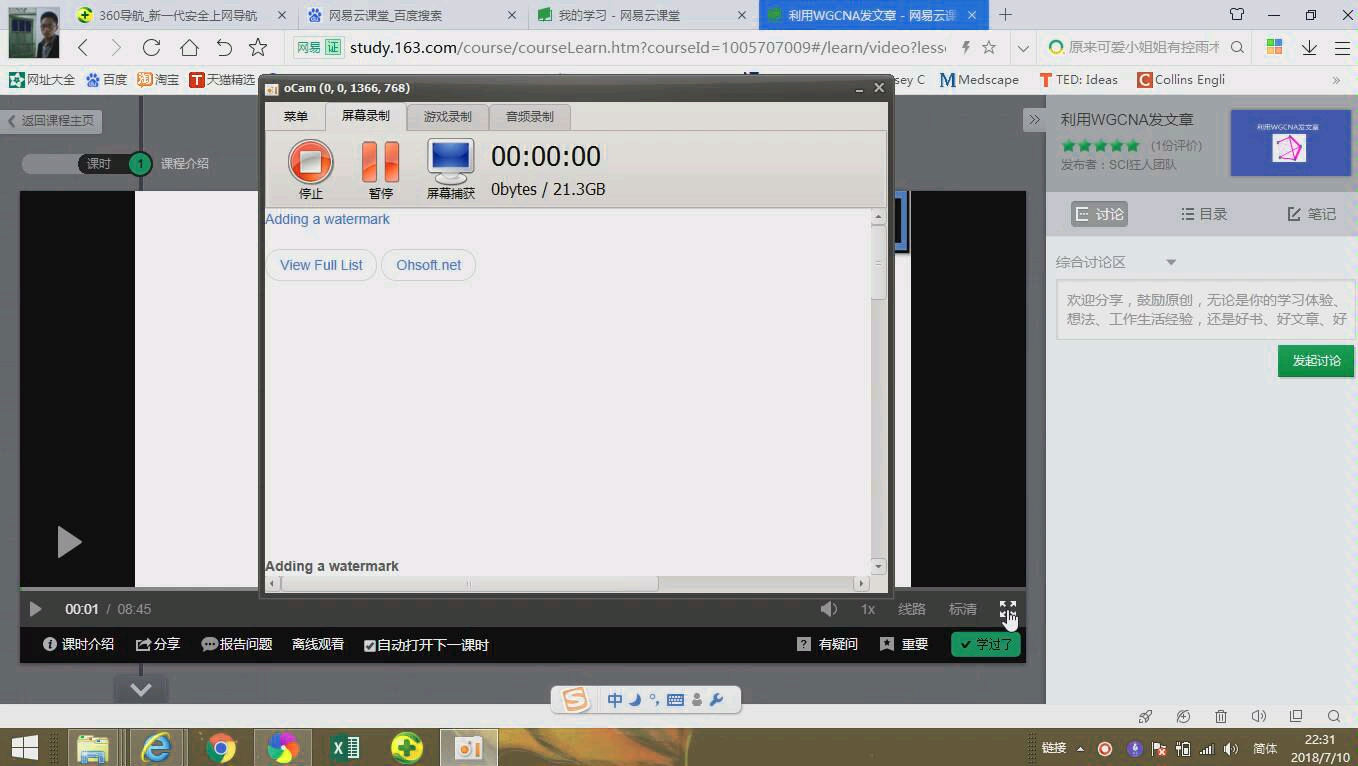Click the undo/restore arrow in browser toolbar
The width and height of the screenshot is (1358, 766).
pos(224,47)
